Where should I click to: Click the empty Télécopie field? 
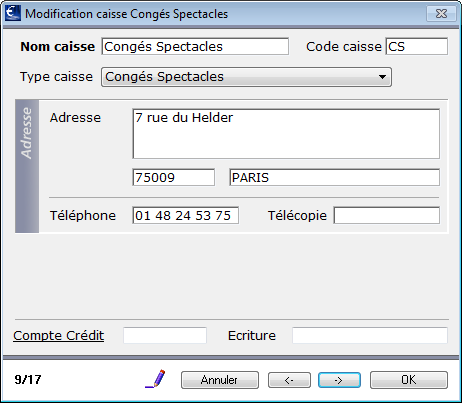(x=387, y=215)
